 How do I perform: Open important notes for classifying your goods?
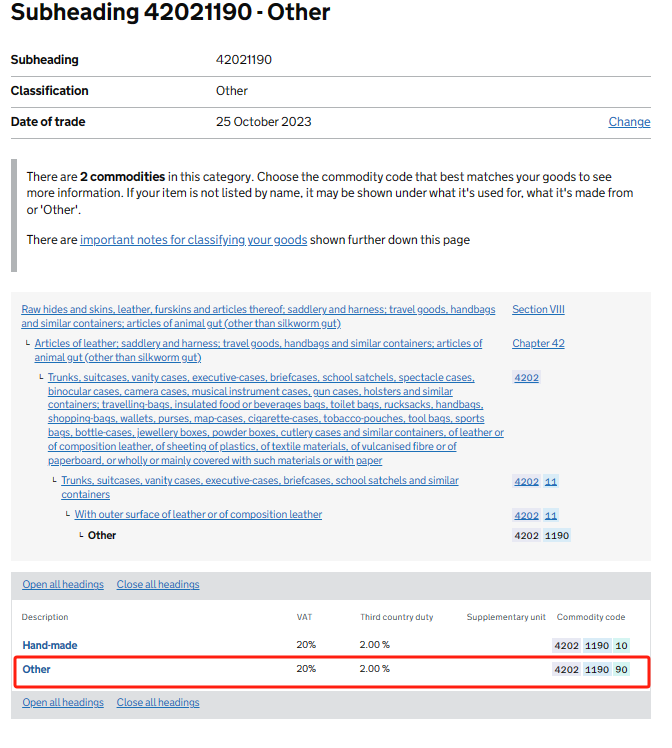(x=193, y=240)
